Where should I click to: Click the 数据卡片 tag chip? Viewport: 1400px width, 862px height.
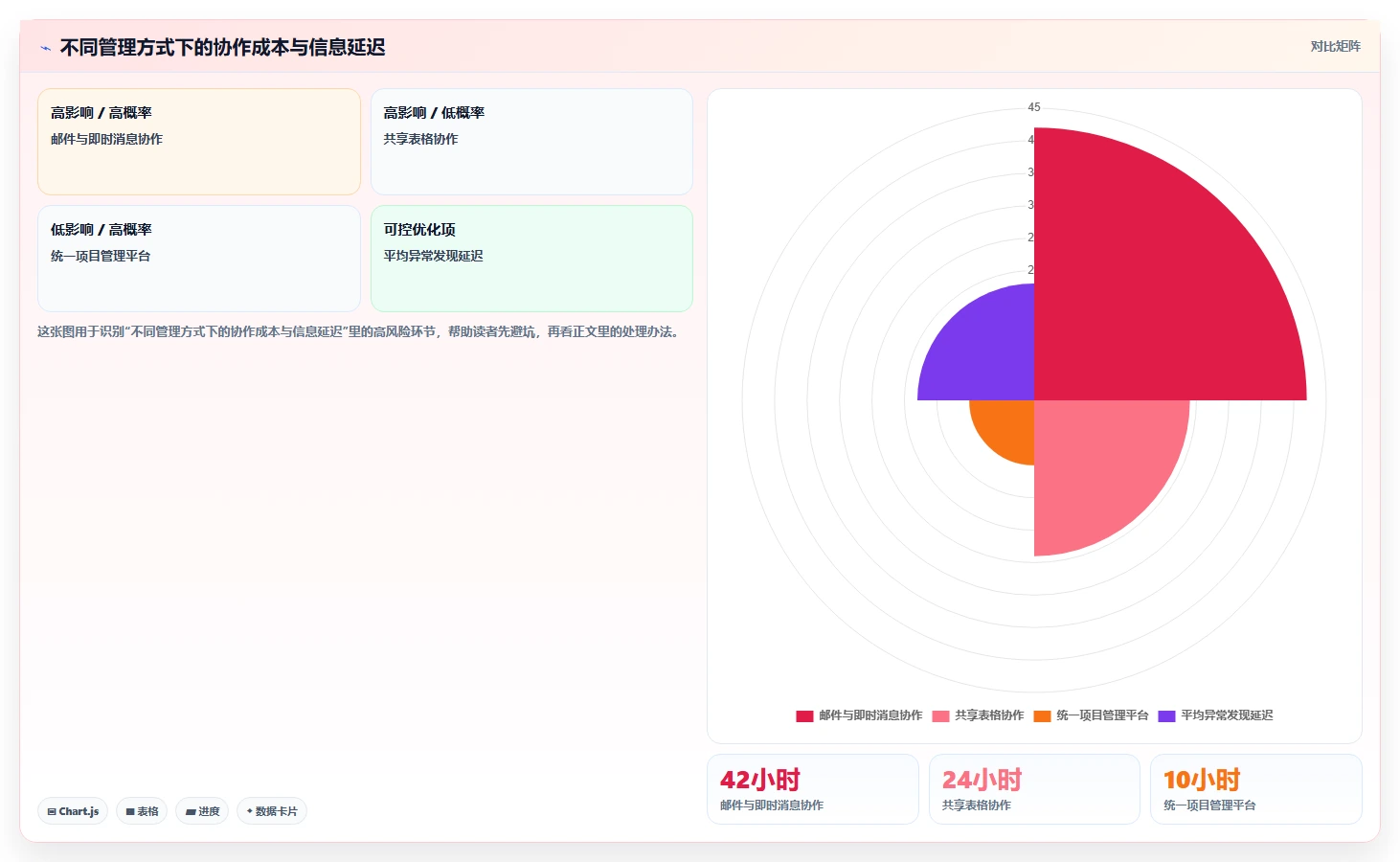coord(272,811)
